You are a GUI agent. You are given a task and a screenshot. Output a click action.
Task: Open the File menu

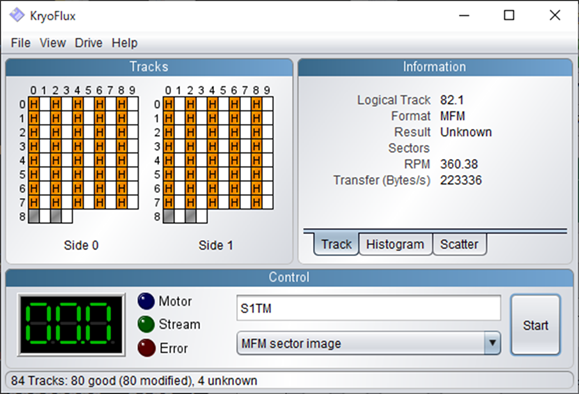[x=21, y=43]
